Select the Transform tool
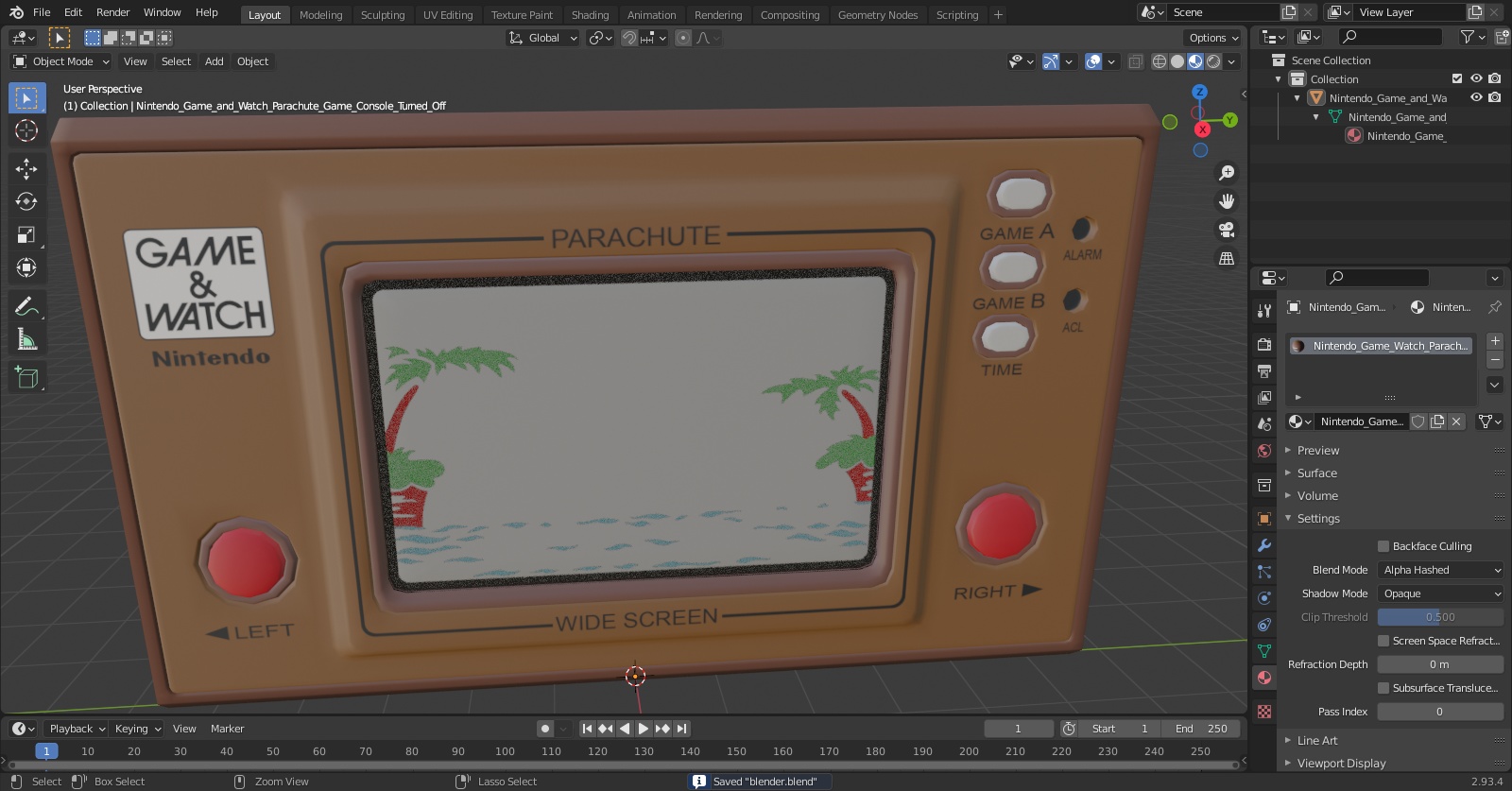This screenshot has width=1512, height=791. pos(26,267)
